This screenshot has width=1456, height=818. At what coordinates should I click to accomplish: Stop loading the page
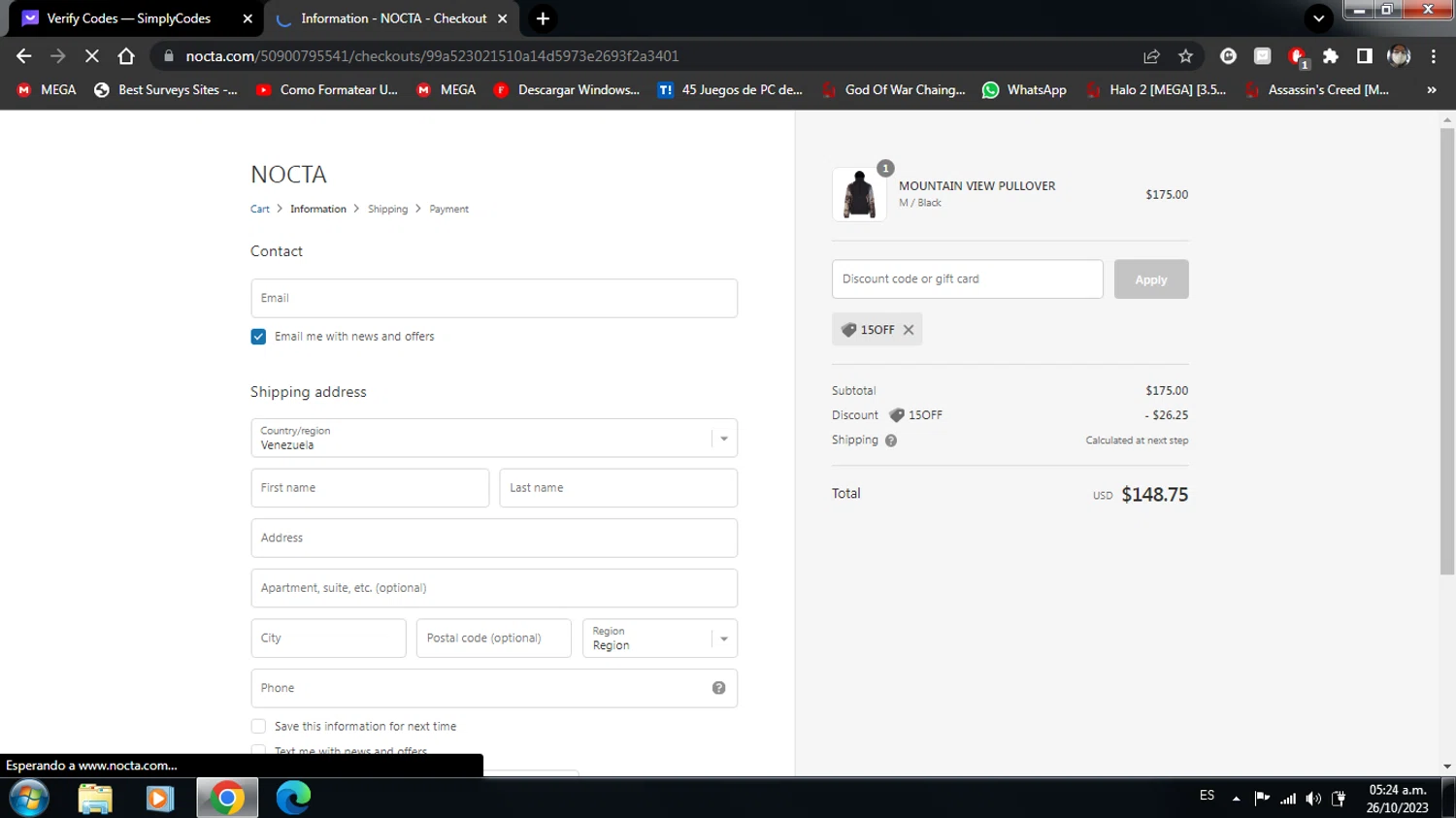click(x=92, y=56)
